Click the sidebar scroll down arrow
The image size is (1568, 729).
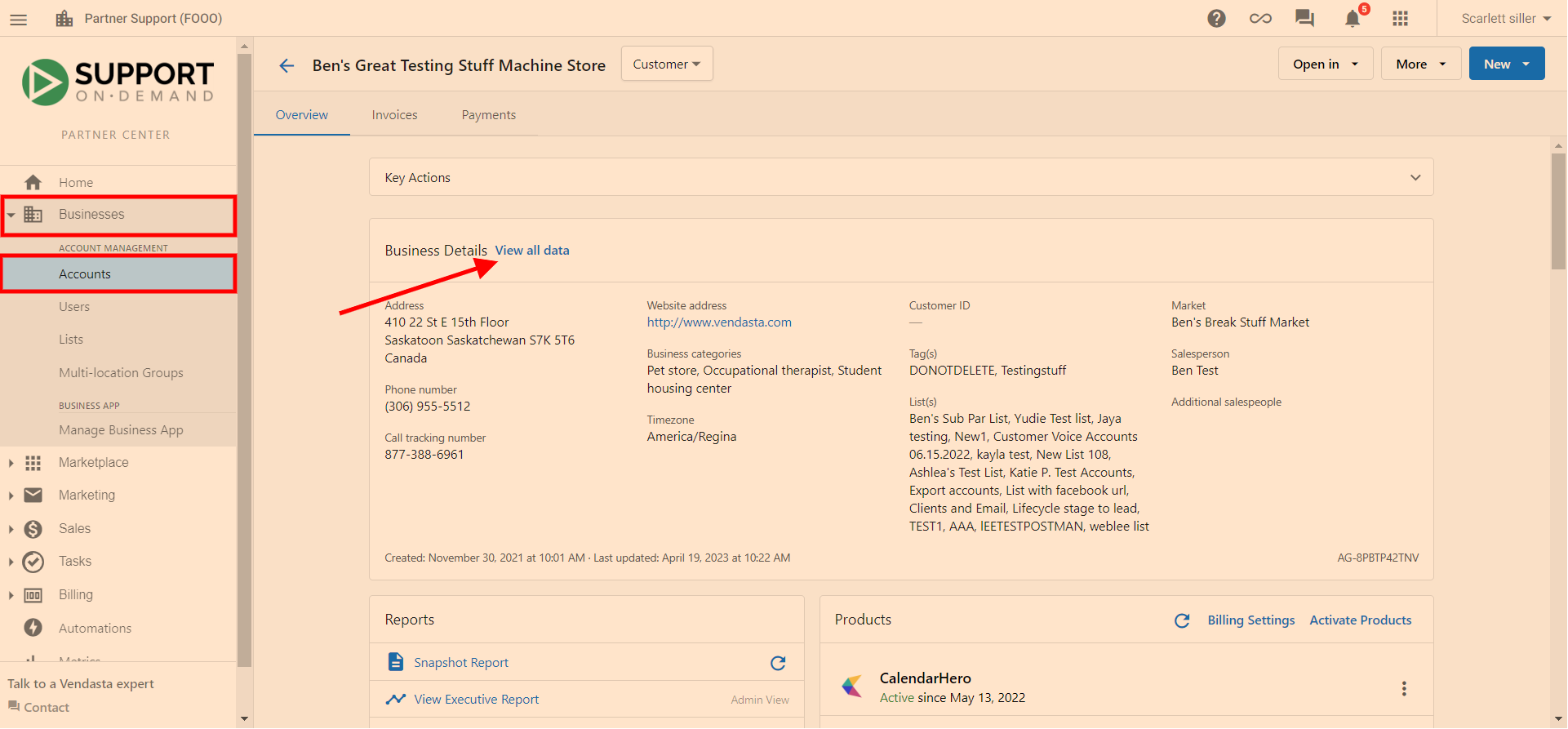pyautogui.click(x=244, y=719)
